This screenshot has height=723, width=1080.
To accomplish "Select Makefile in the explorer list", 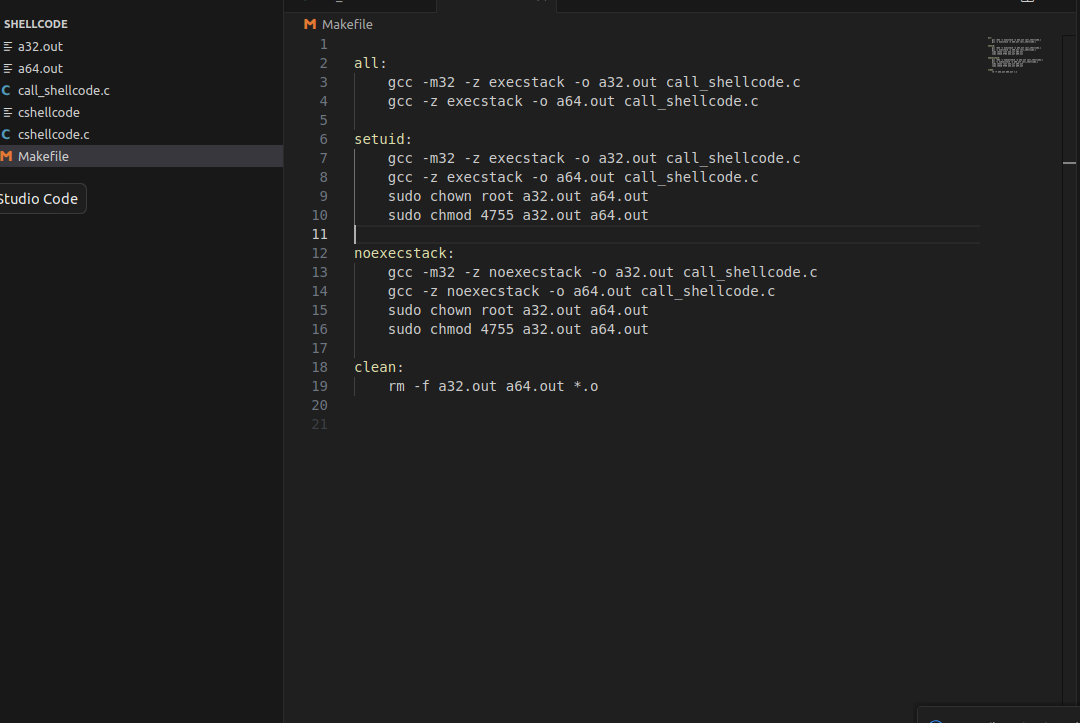I will [x=141, y=156].
